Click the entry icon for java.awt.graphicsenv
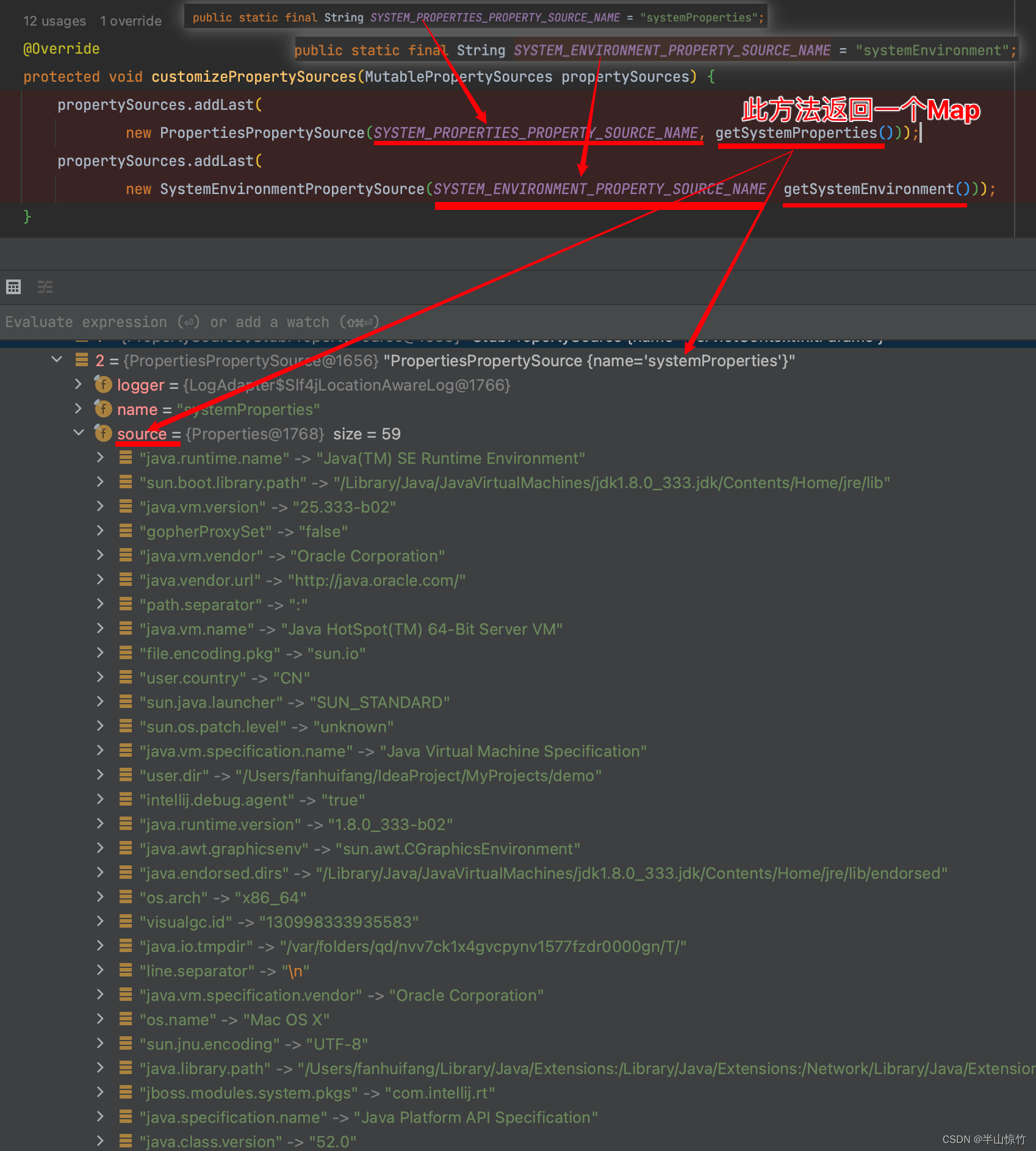1036x1151 pixels. tap(126, 848)
